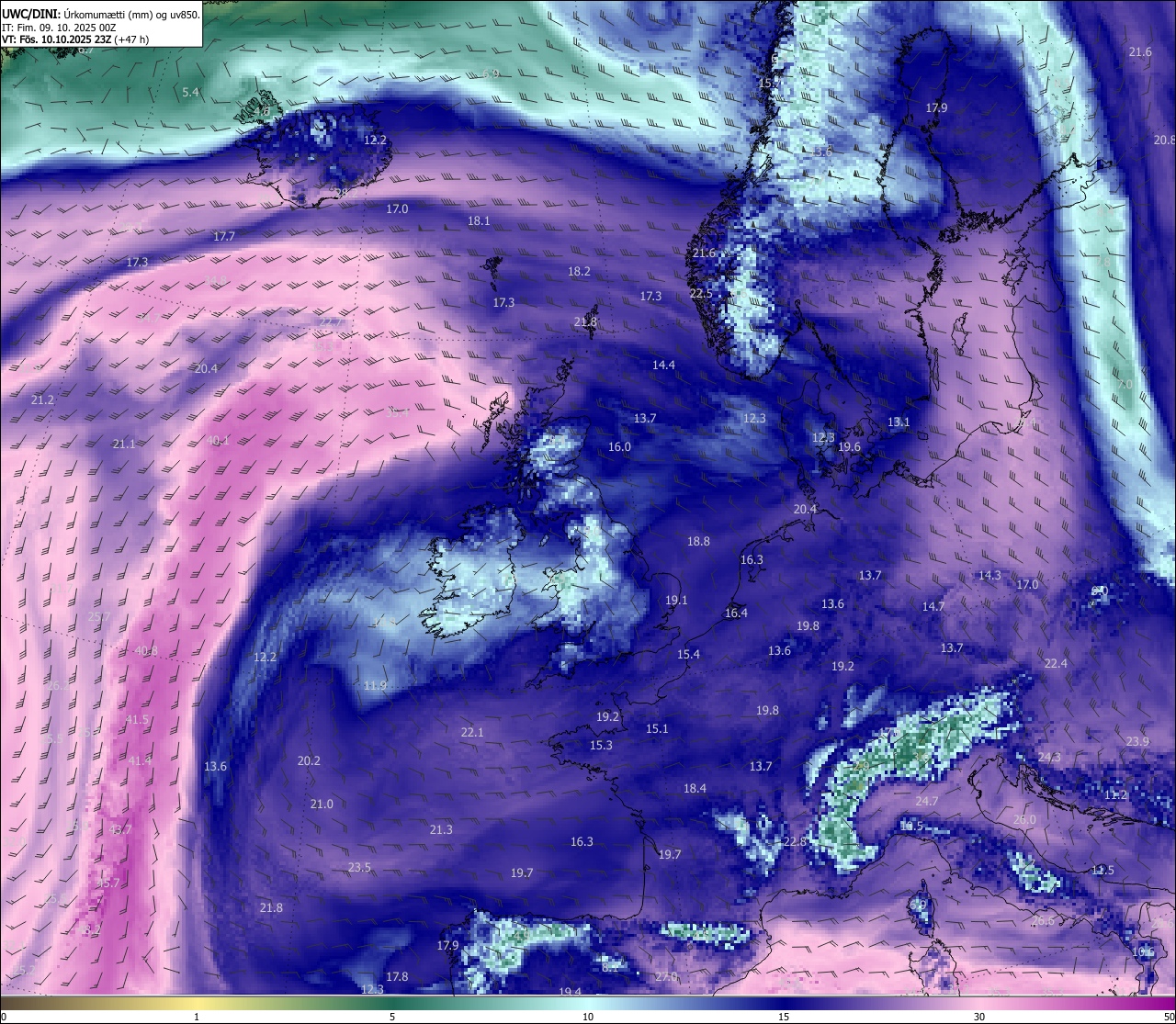Click the 23.9 value at the right edge
Viewport: 1176px width, 1024px height.
(x=1137, y=741)
